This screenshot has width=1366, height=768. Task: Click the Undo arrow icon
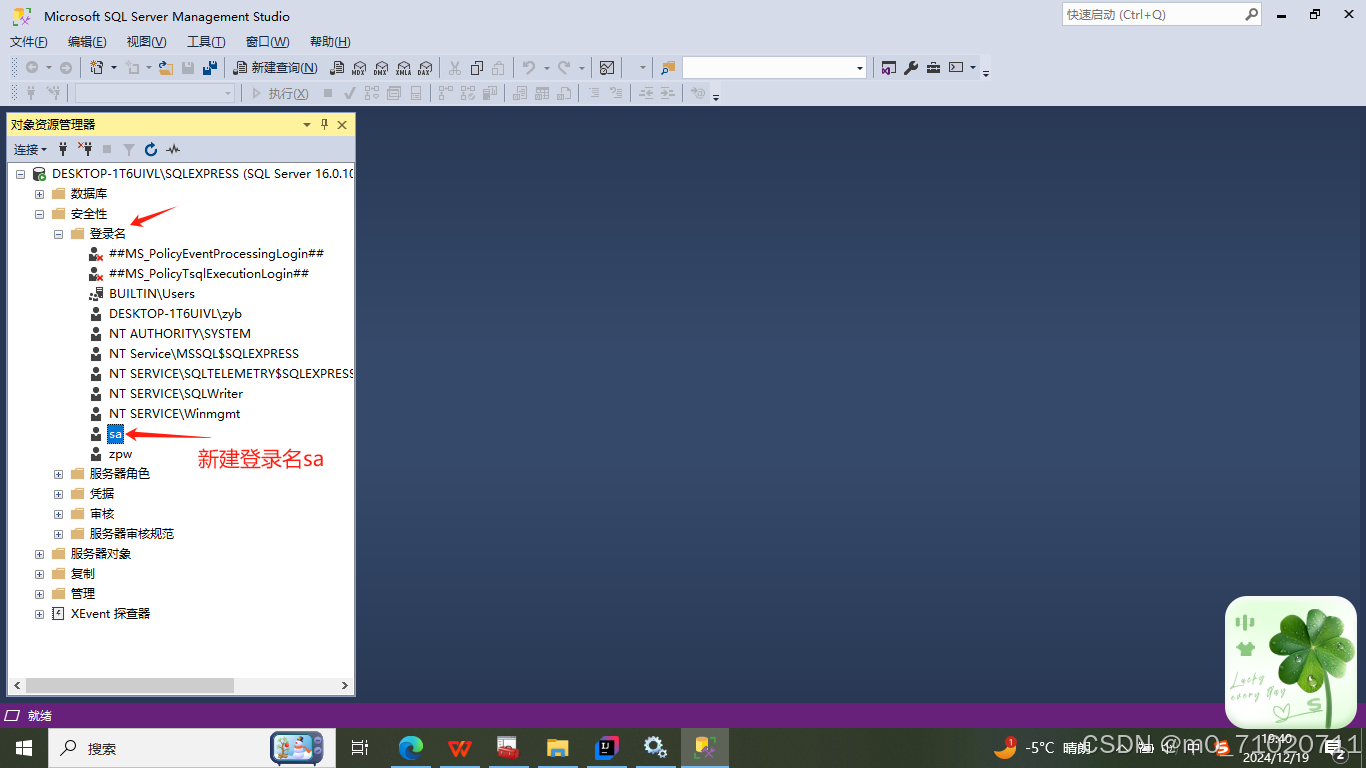click(529, 68)
